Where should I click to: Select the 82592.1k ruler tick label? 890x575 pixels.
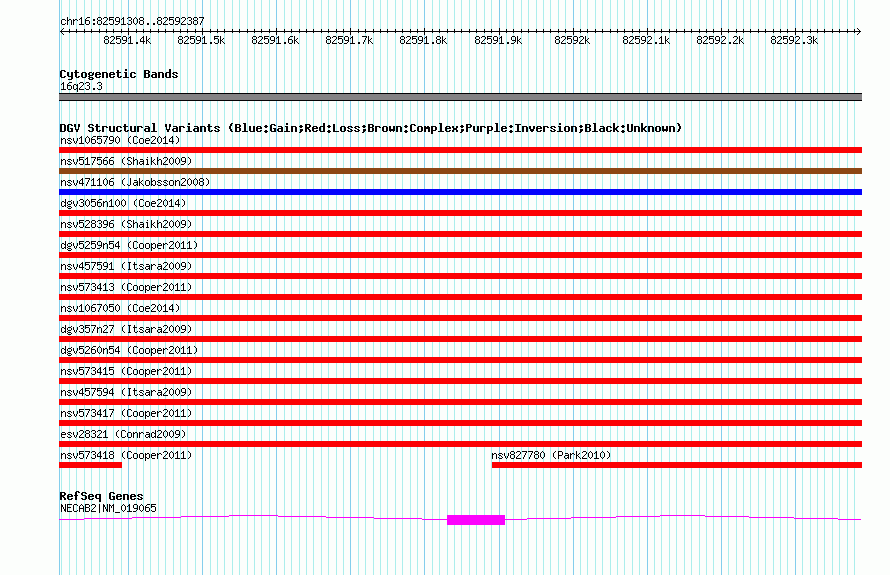tap(646, 40)
